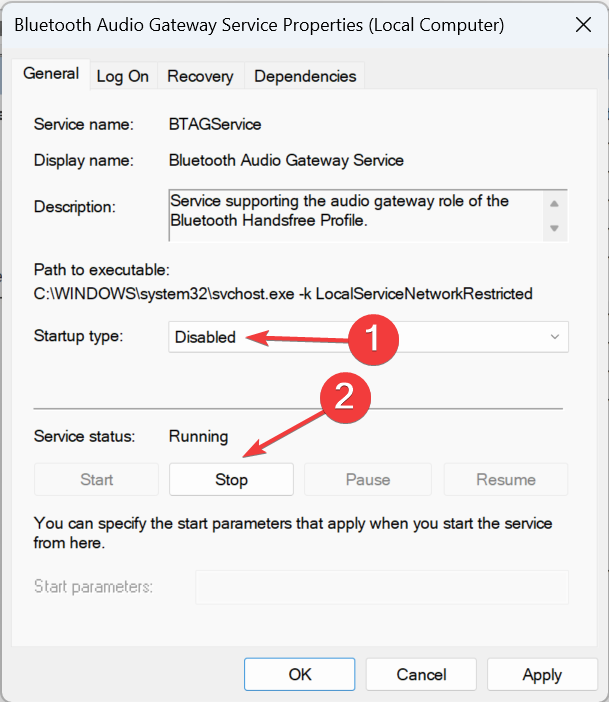Click the disabled Start button
609x702 pixels.
[x=96, y=479]
